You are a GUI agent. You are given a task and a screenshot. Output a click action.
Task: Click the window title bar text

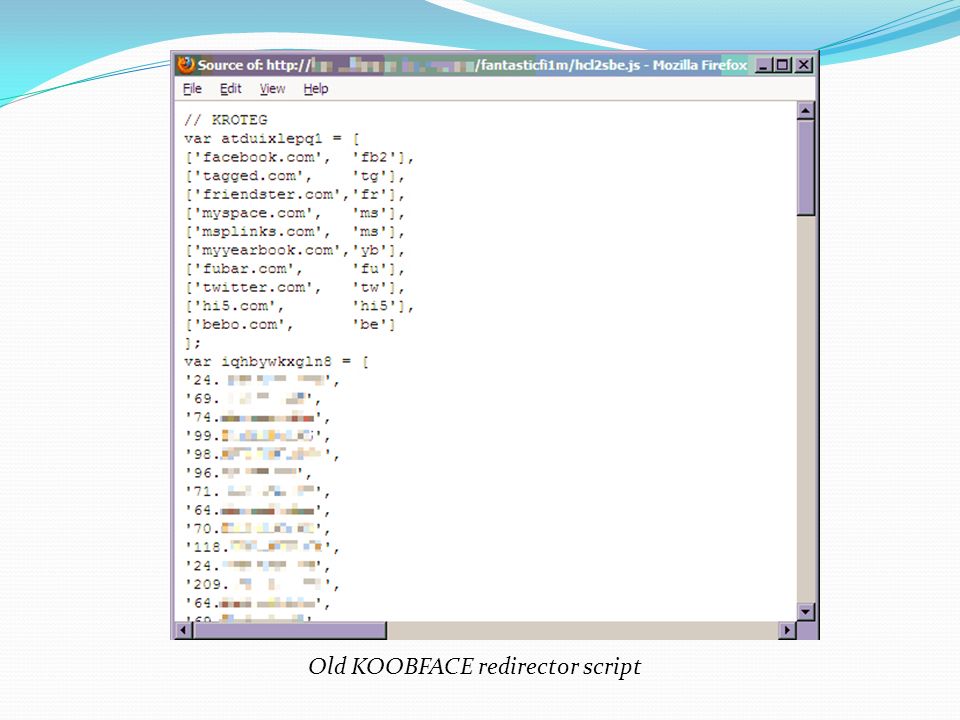coord(473,65)
